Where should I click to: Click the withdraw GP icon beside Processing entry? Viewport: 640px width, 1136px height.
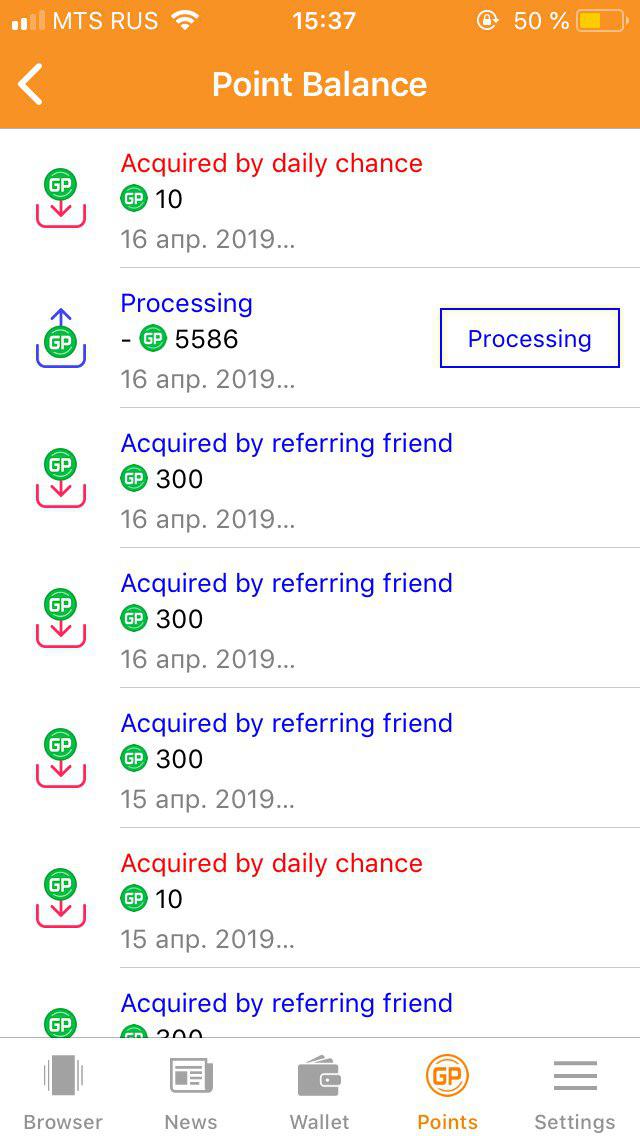coord(61,338)
